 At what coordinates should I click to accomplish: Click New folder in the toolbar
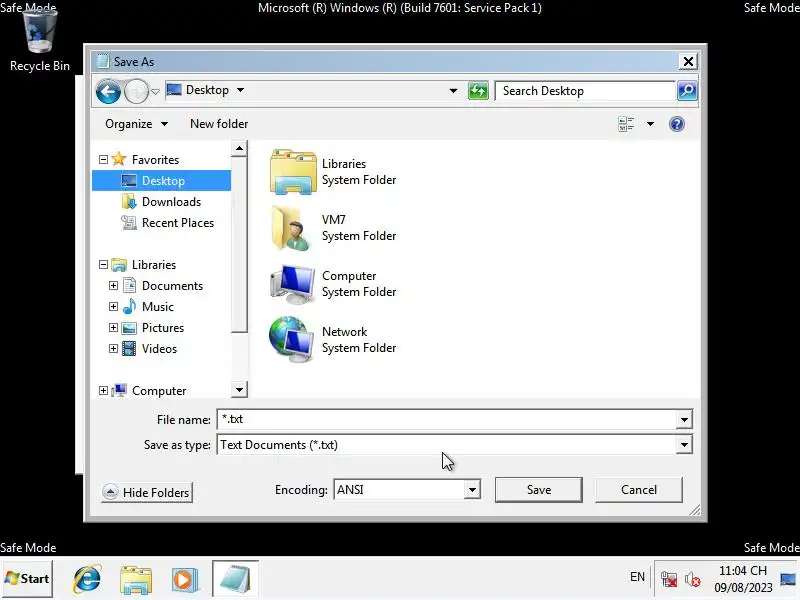[219, 124]
